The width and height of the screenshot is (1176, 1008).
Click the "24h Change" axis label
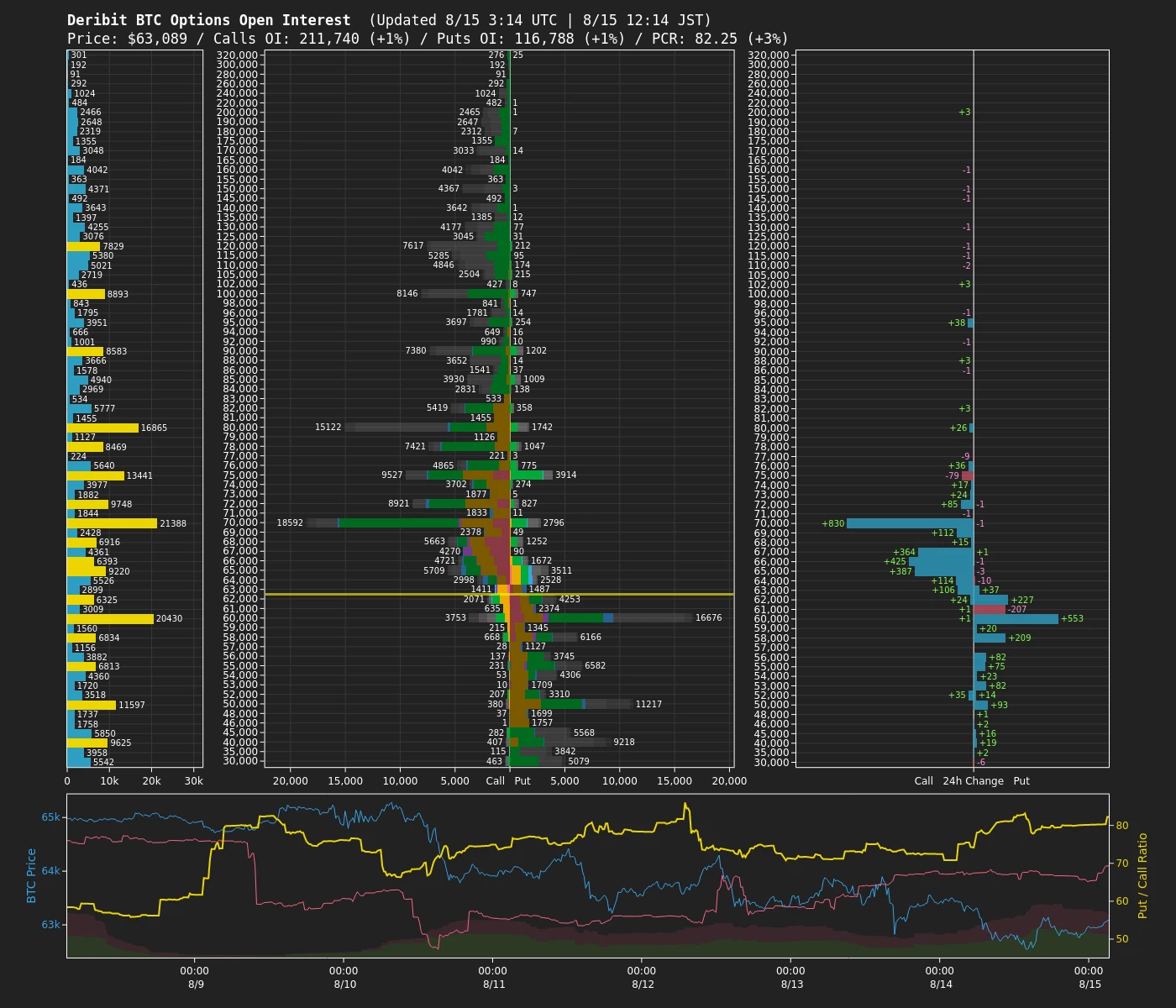[973, 780]
